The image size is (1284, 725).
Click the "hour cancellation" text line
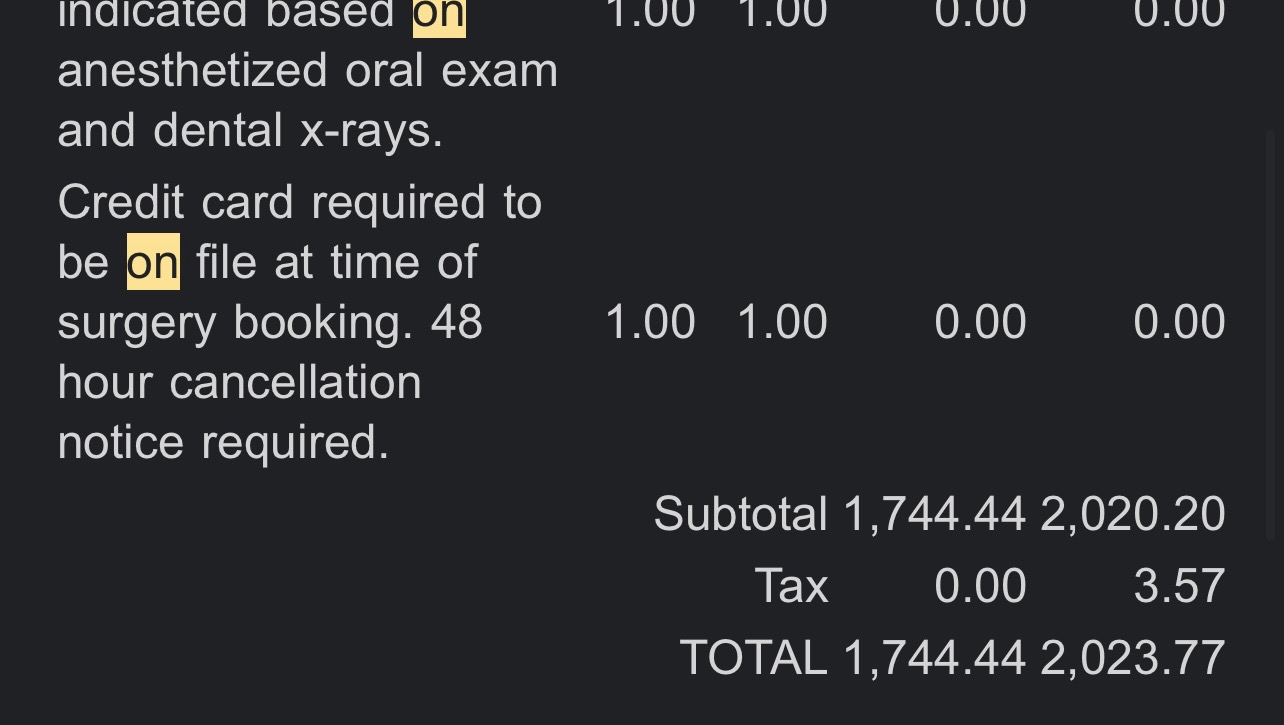point(240,382)
